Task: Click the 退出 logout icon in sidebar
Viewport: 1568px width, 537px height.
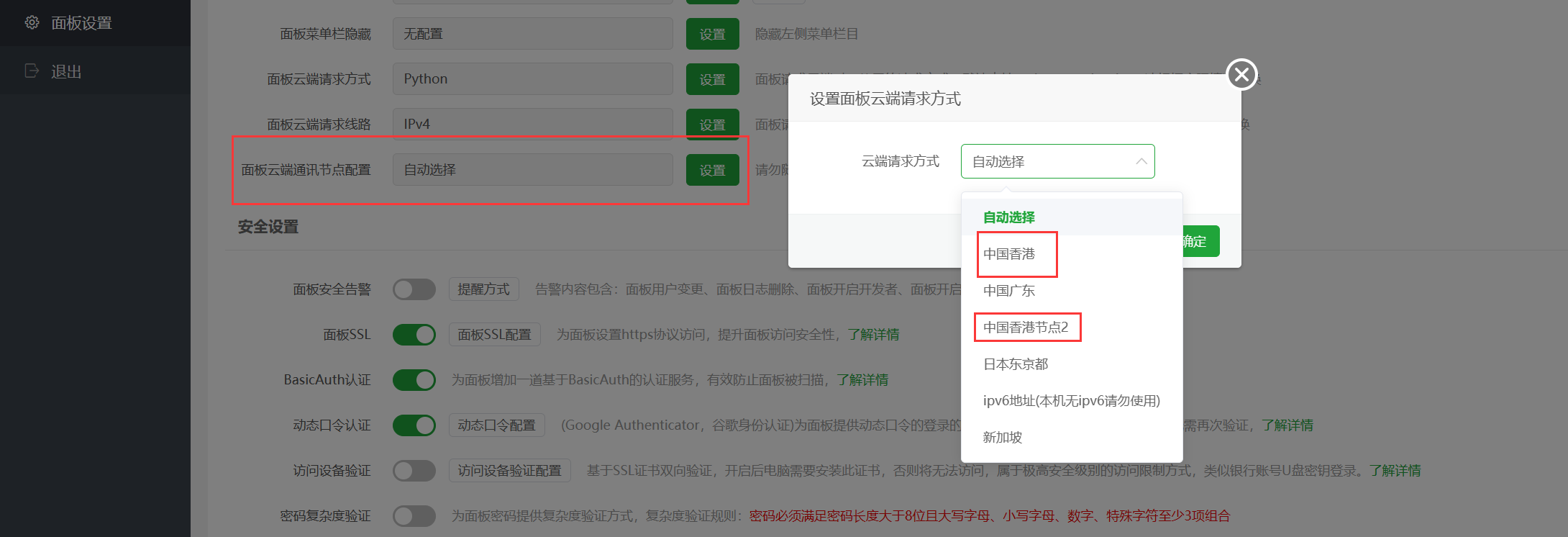Action: tap(32, 71)
